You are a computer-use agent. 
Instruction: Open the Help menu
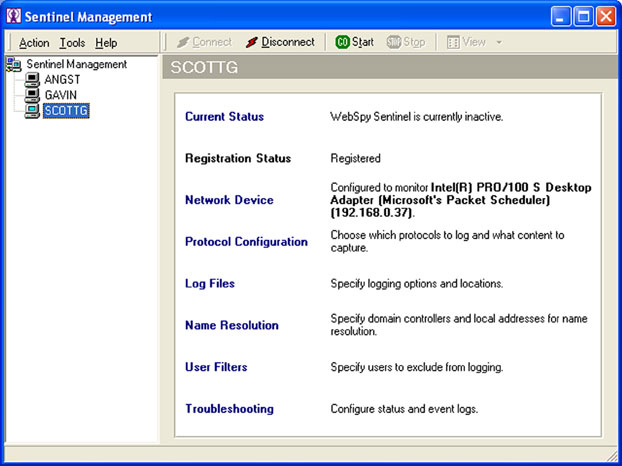pyautogui.click(x=106, y=42)
